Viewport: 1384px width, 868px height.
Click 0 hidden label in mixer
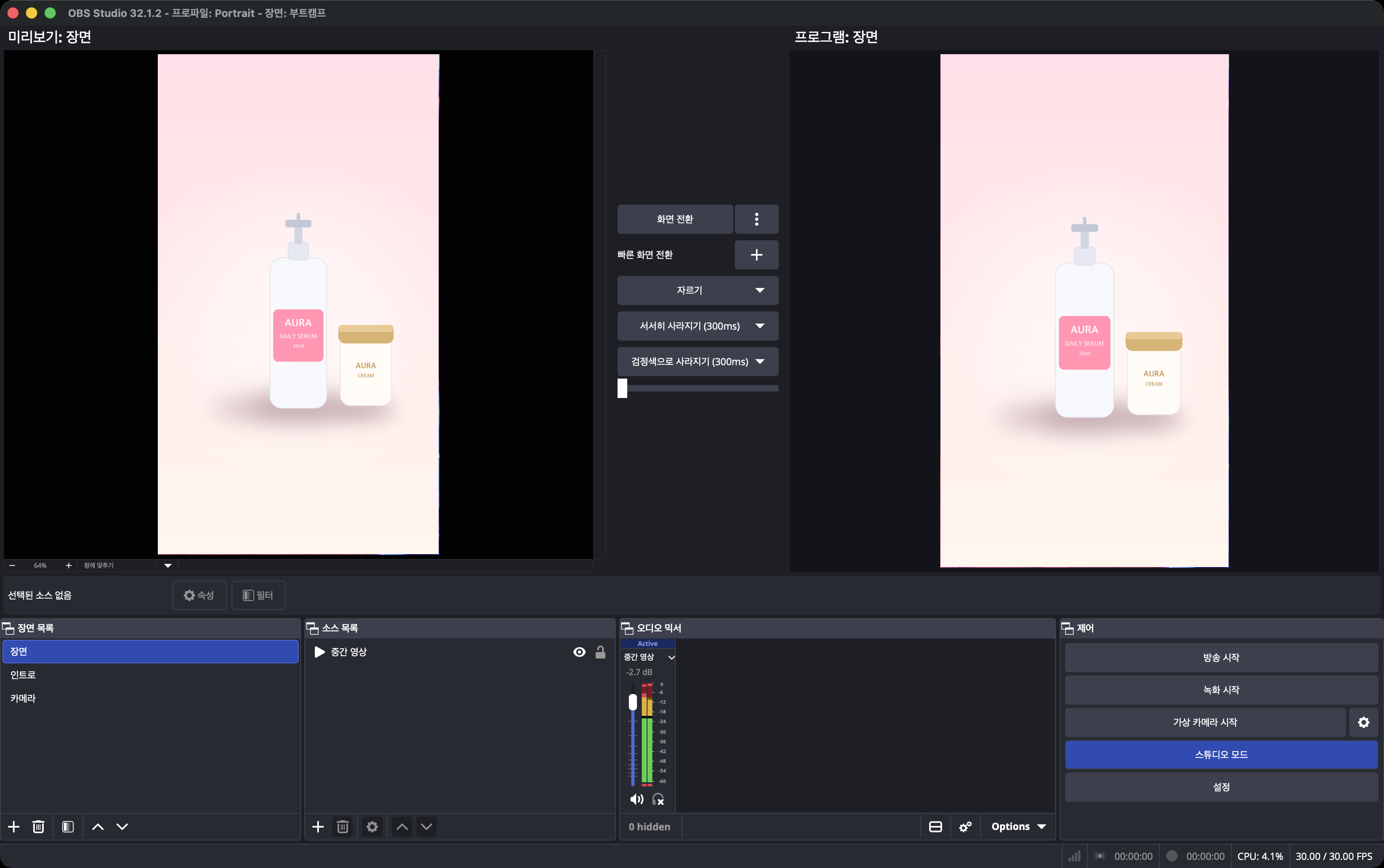point(649,827)
